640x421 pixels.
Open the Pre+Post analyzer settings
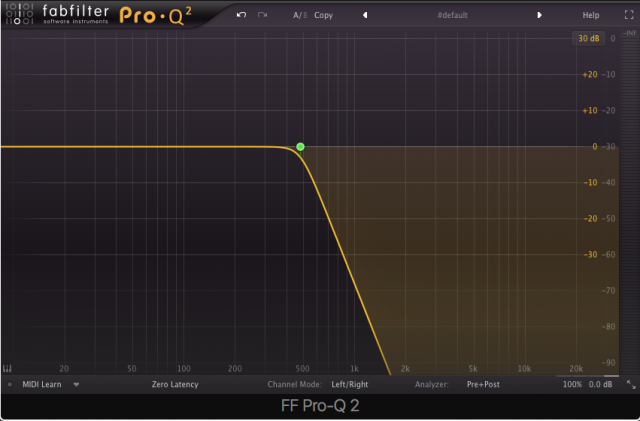[485, 384]
